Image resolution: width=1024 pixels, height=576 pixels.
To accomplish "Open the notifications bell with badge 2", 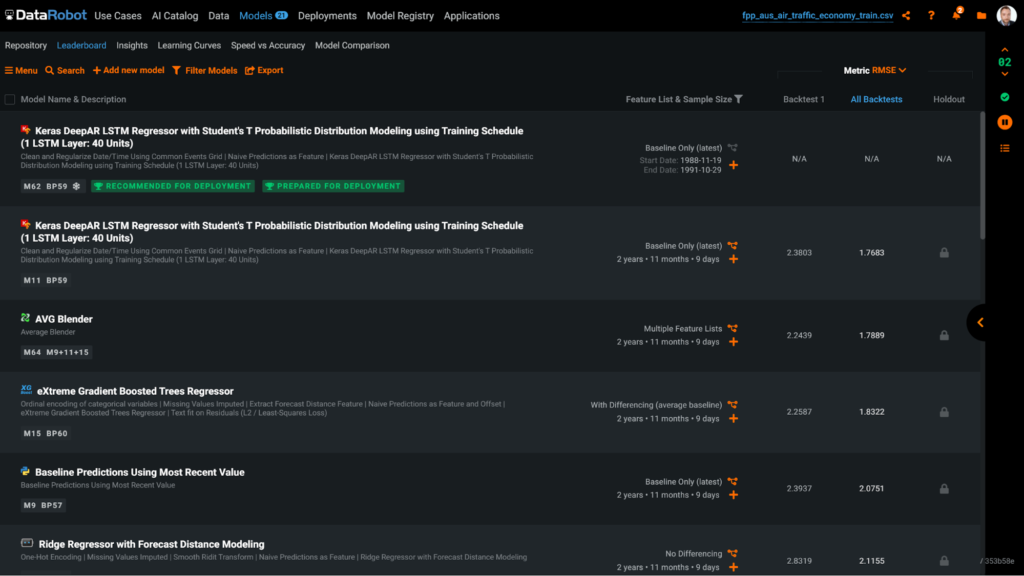I will (x=955, y=14).
